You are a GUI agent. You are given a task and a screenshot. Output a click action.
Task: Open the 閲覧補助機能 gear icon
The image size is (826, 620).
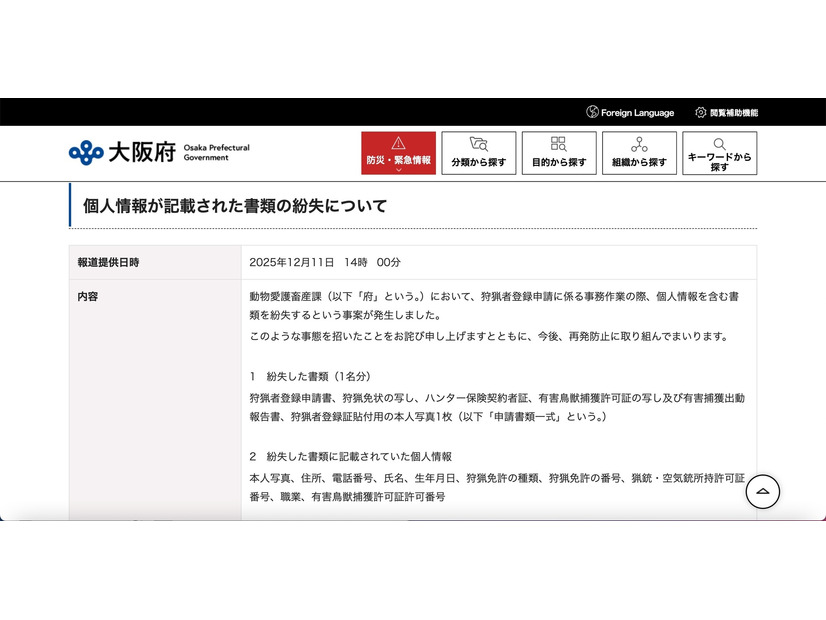pyautogui.click(x=699, y=112)
